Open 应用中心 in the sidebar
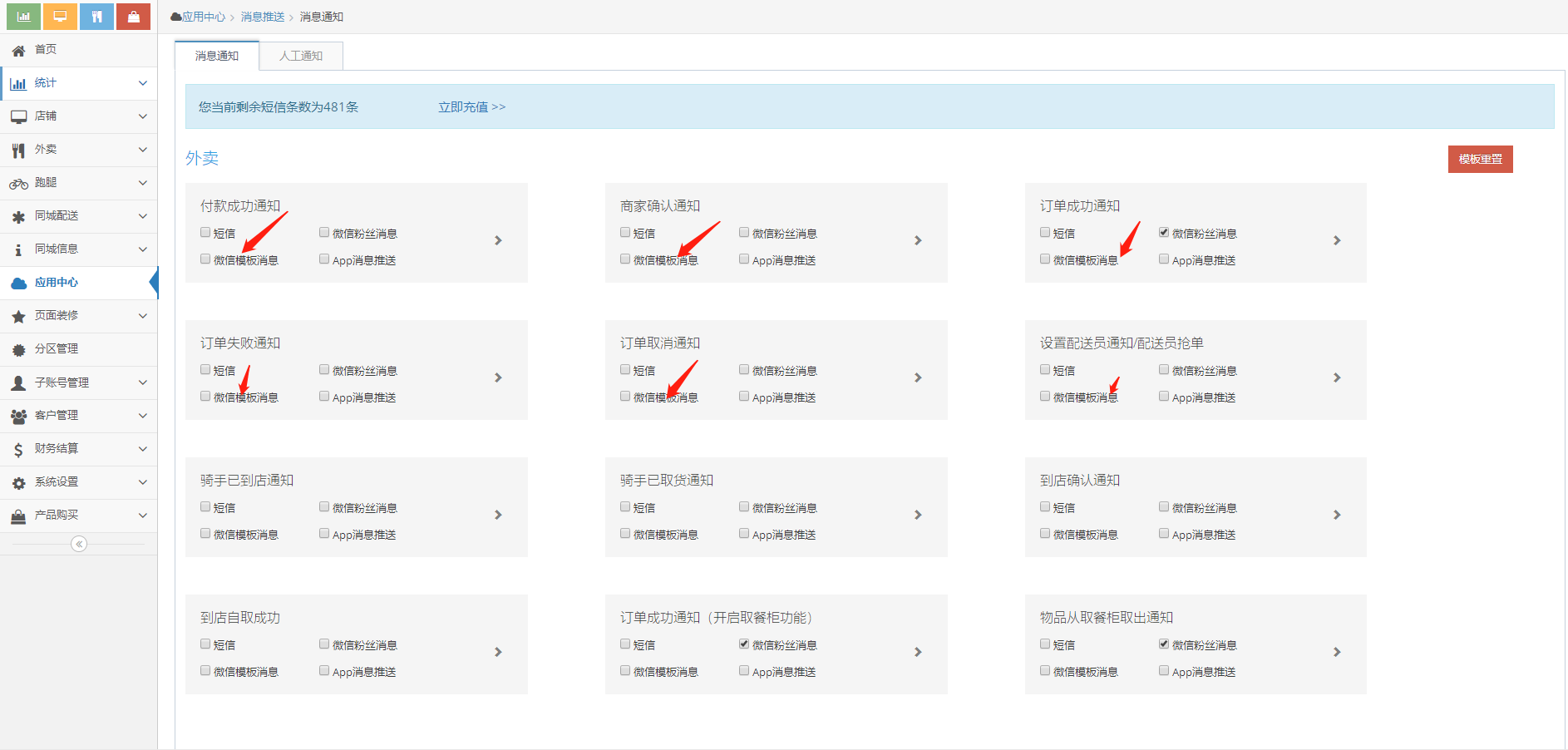This screenshot has width=1568, height=750. [x=57, y=283]
